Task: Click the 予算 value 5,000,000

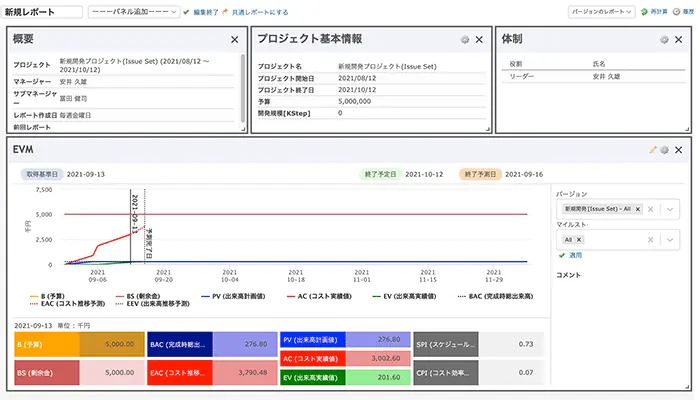Action: (x=354, y=101)
